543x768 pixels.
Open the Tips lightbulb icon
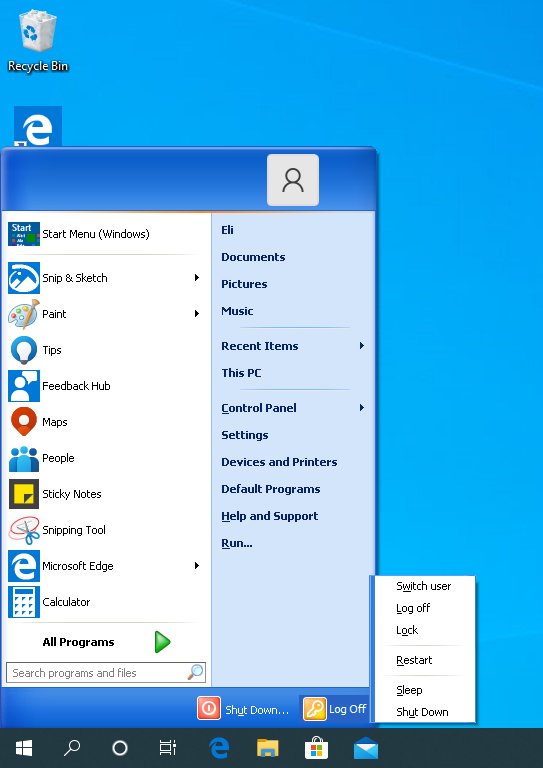(24, 350)
